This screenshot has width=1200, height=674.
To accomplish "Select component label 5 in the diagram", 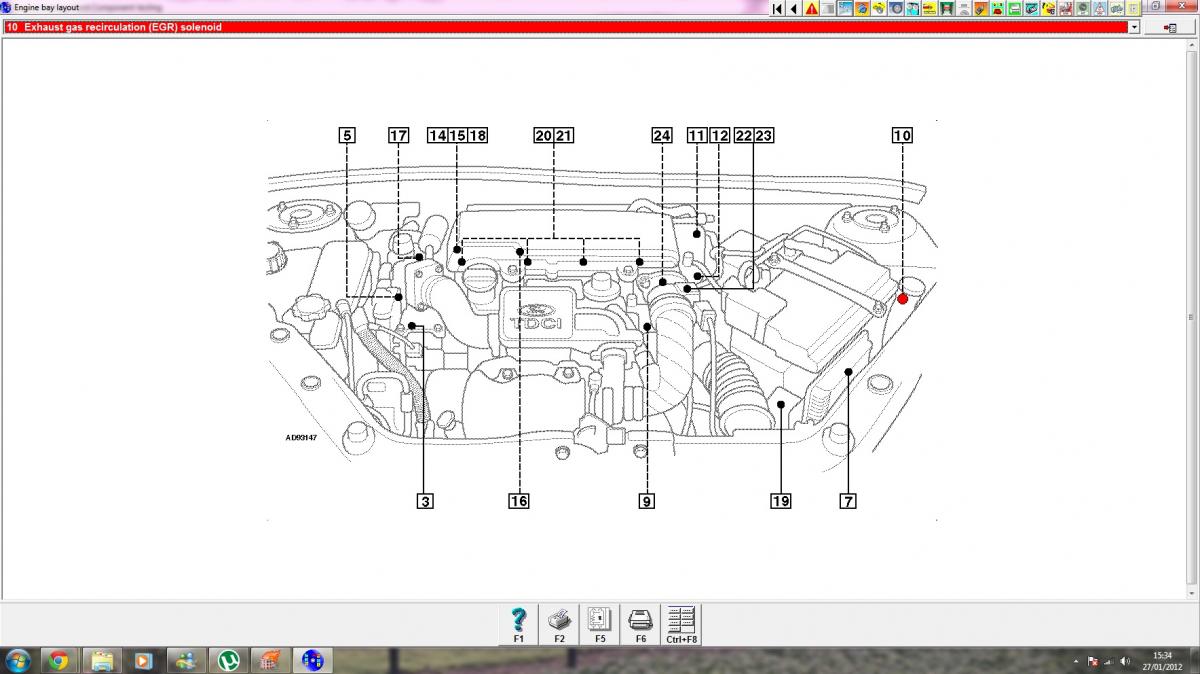I will click(x=347, y=135).
